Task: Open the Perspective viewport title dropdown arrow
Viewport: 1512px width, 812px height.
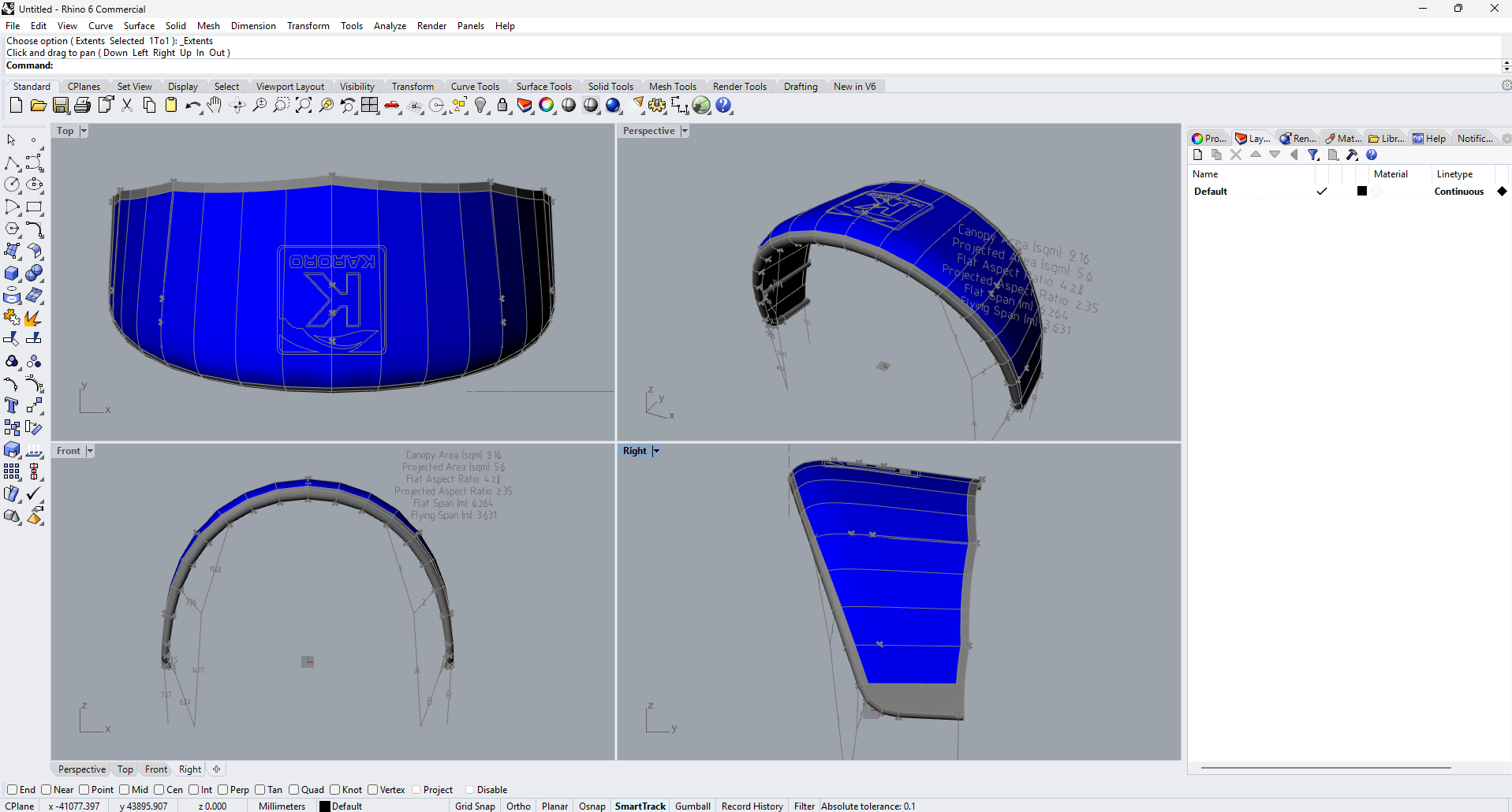Action: 685,131
